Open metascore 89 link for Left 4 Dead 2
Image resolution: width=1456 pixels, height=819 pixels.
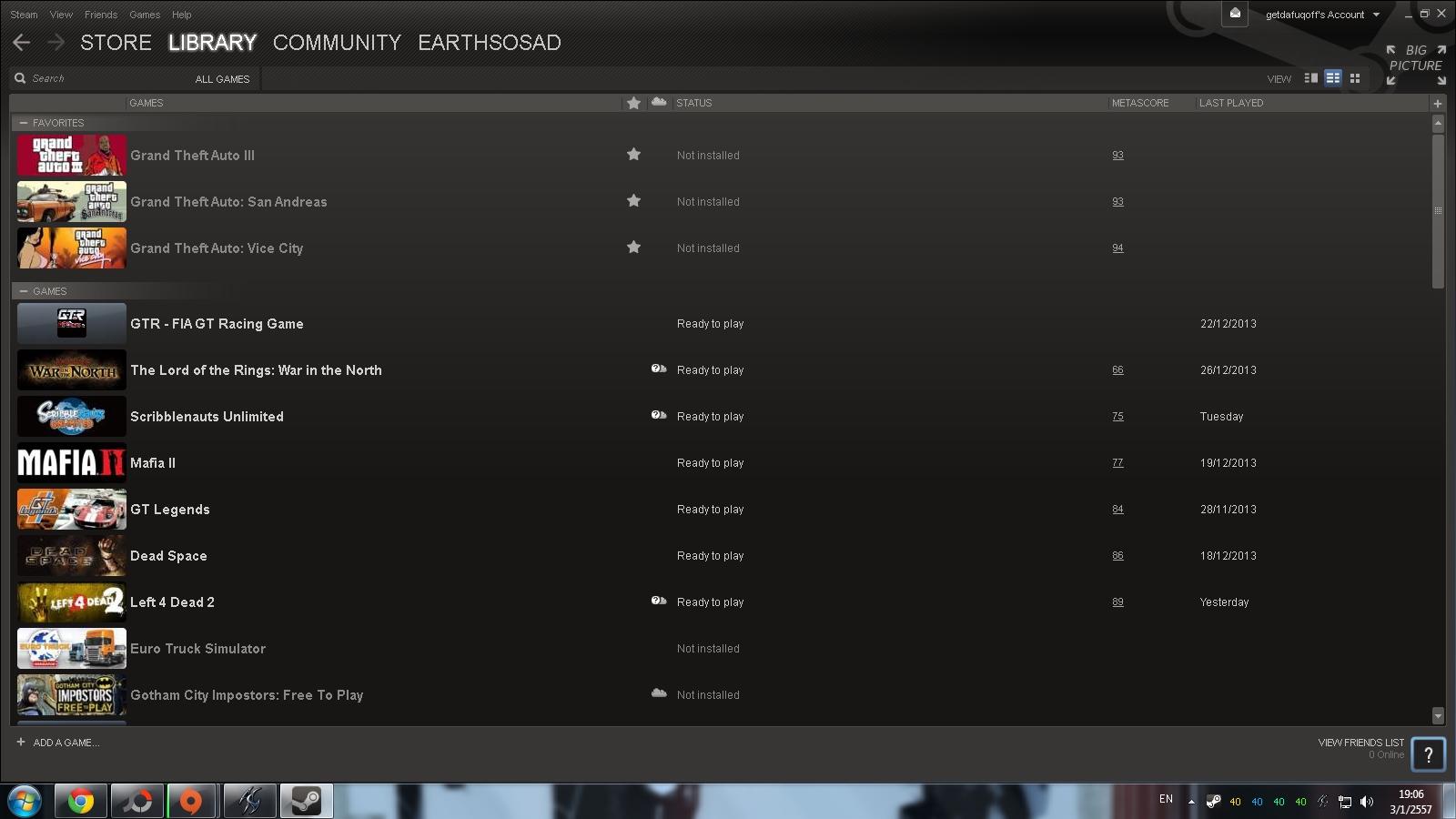coord(1117,602)
